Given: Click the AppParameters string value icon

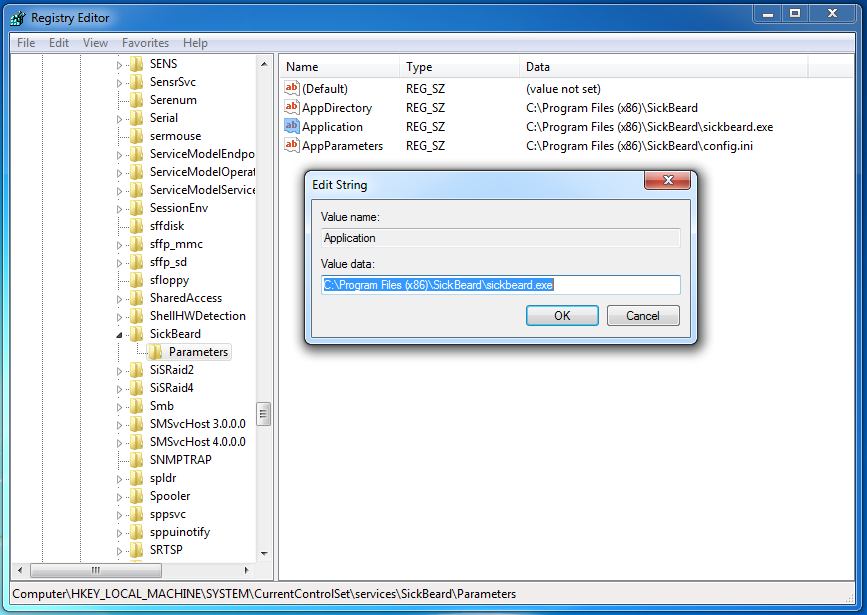Looking at the screenshot, I should [291, 145].
